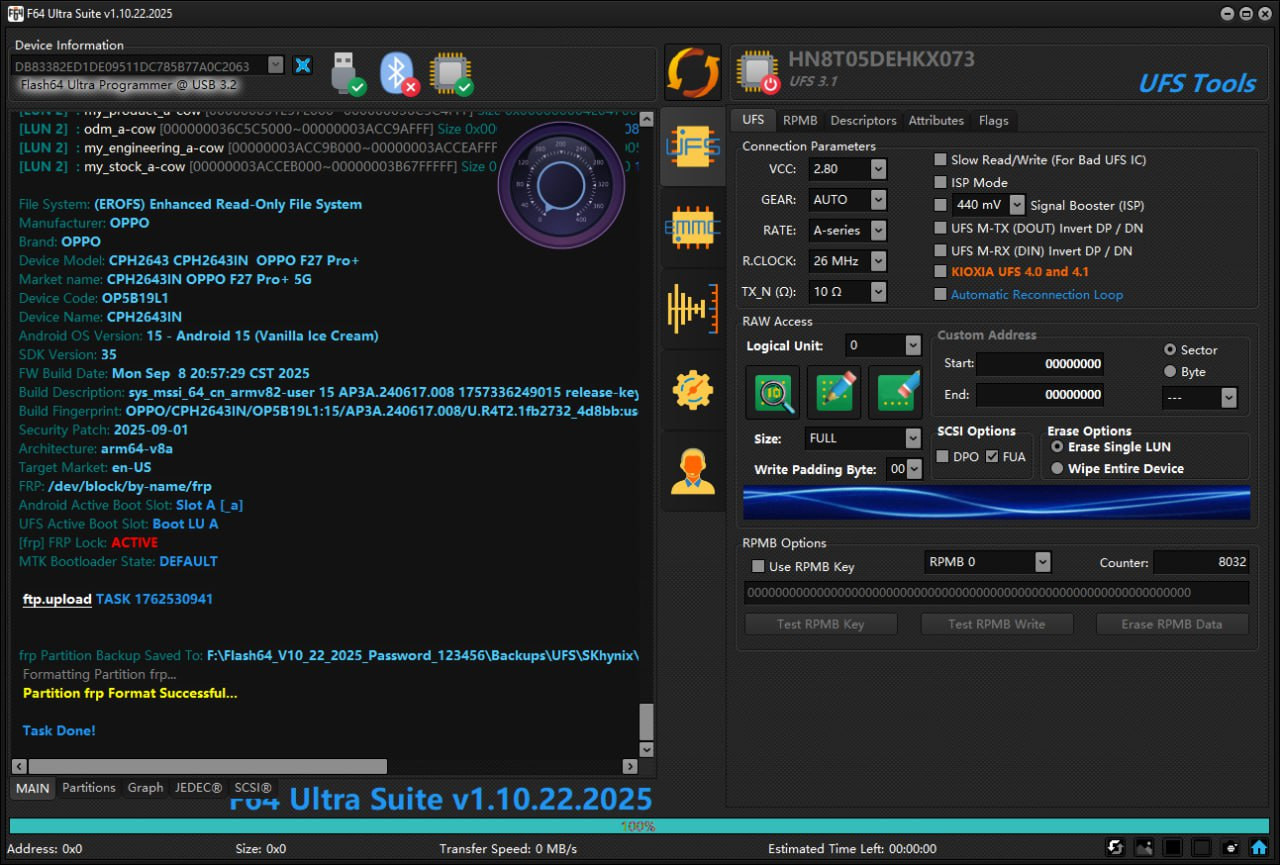Click the camera screenshot icon in status bar

1231,848
